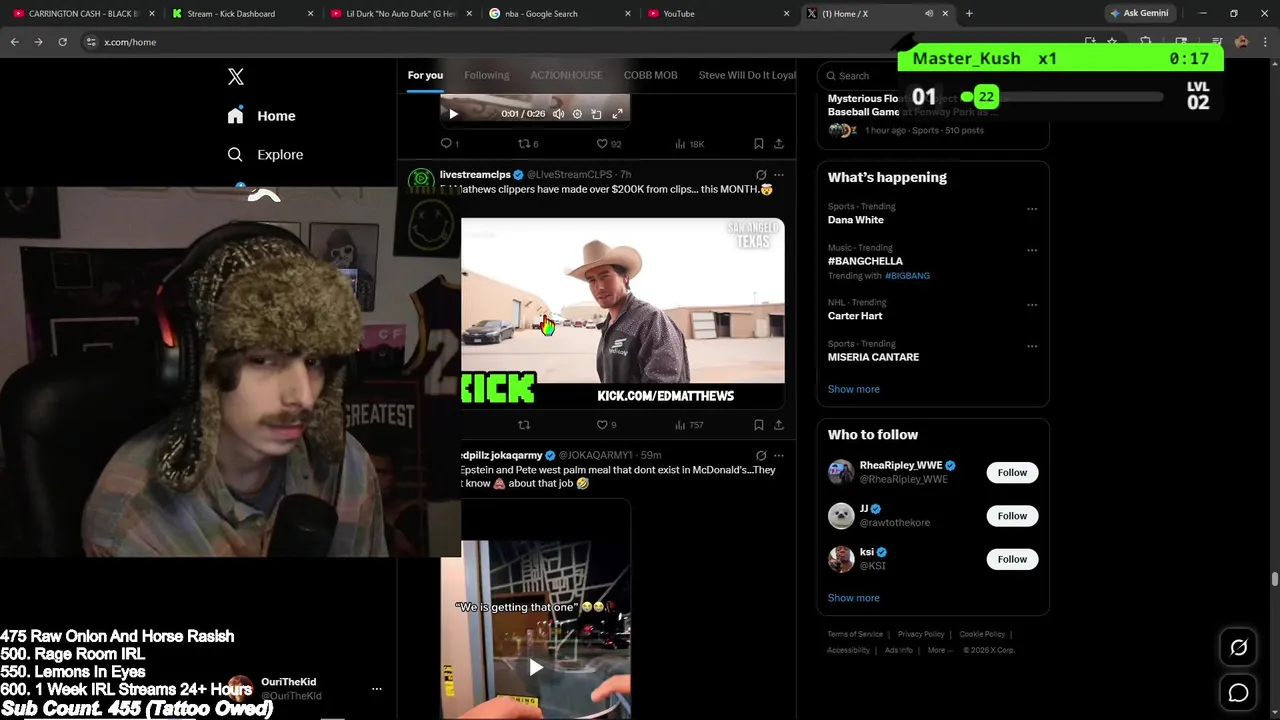Open the floating Grok button
The image size is (1280, 720).
1238,648
